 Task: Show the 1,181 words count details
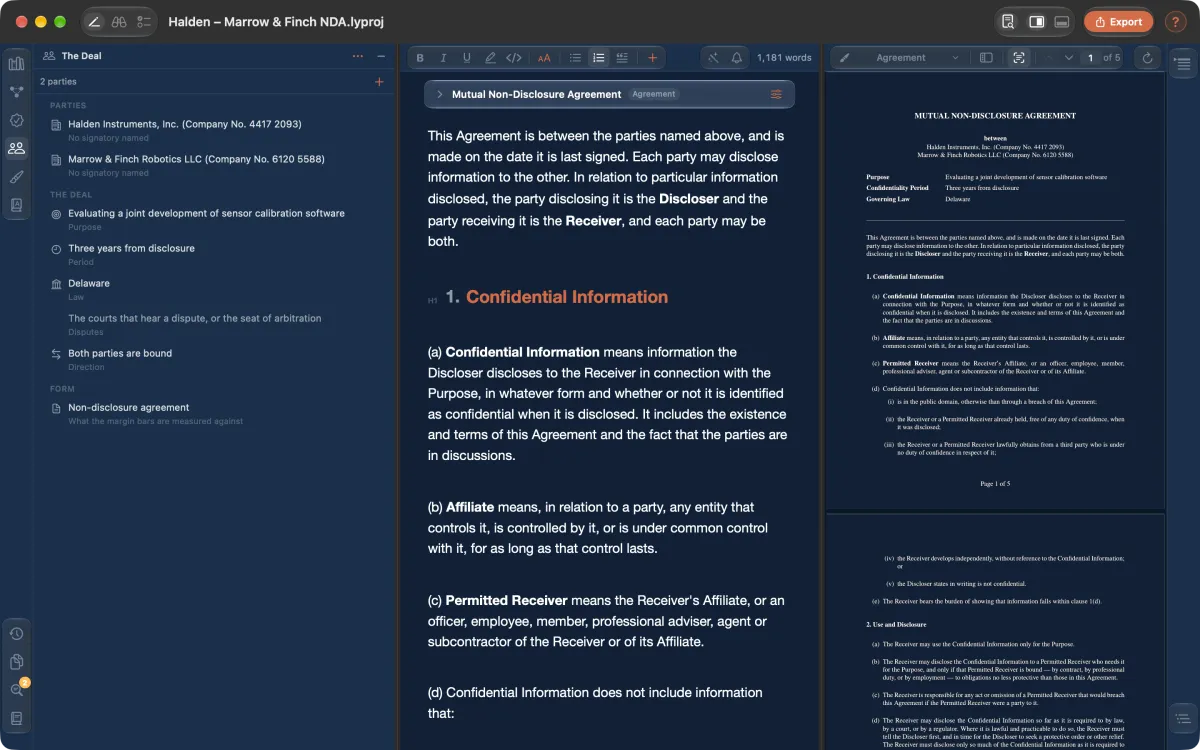(x=784, y=58)
